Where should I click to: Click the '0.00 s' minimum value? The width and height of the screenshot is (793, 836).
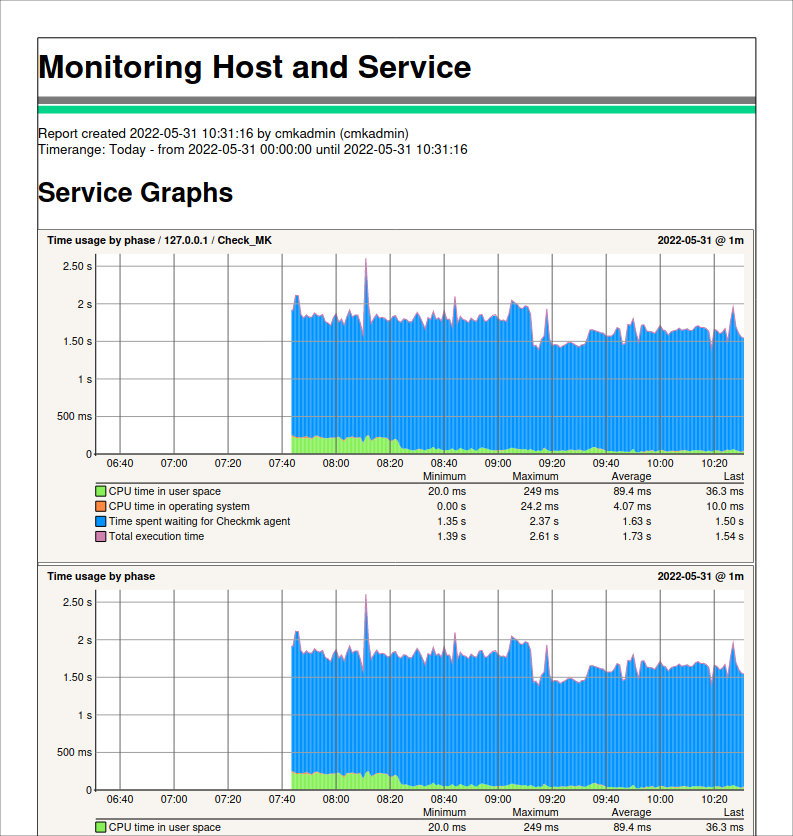coord(451,506)
